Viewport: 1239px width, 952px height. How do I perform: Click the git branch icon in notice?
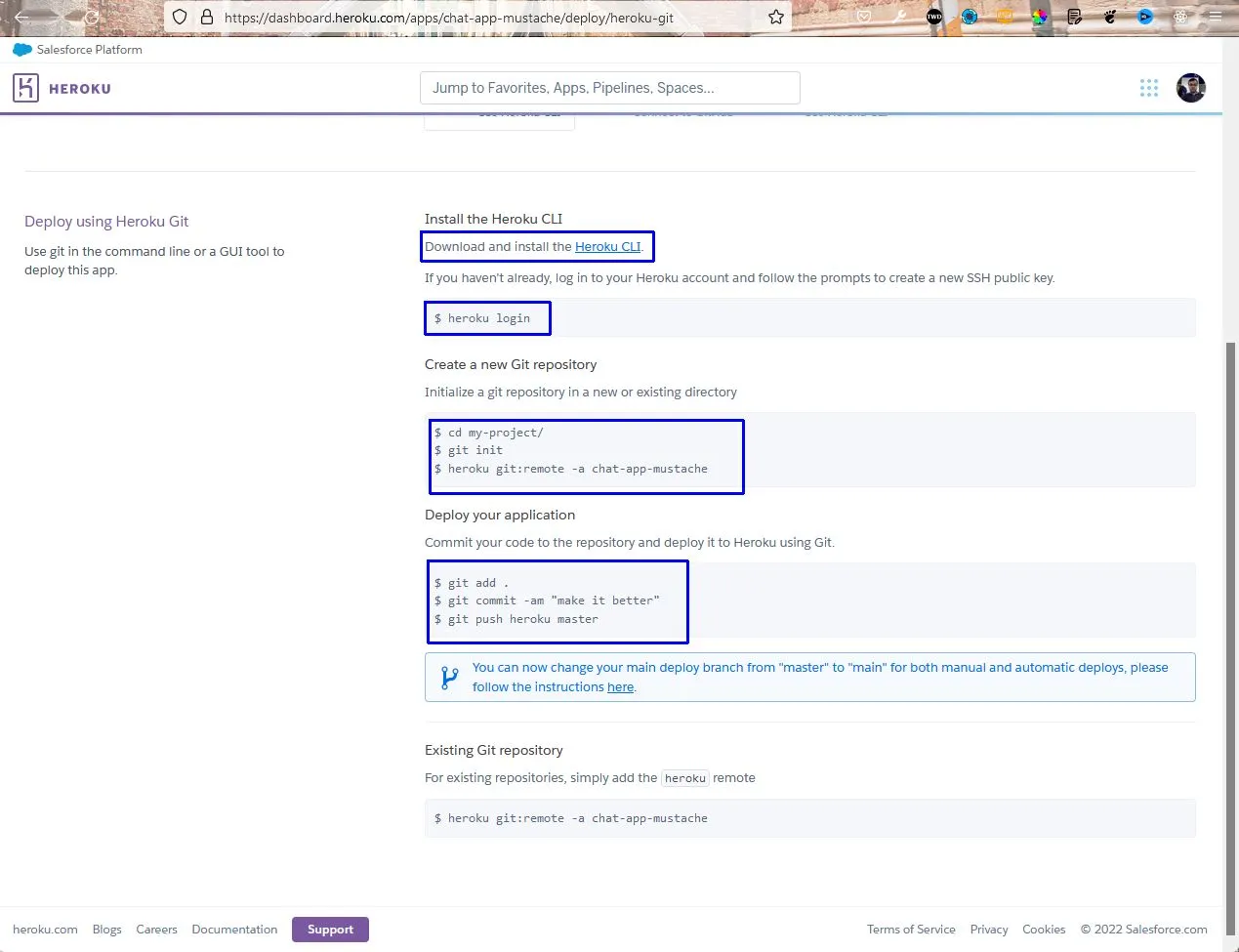click(x=449, y=678)
